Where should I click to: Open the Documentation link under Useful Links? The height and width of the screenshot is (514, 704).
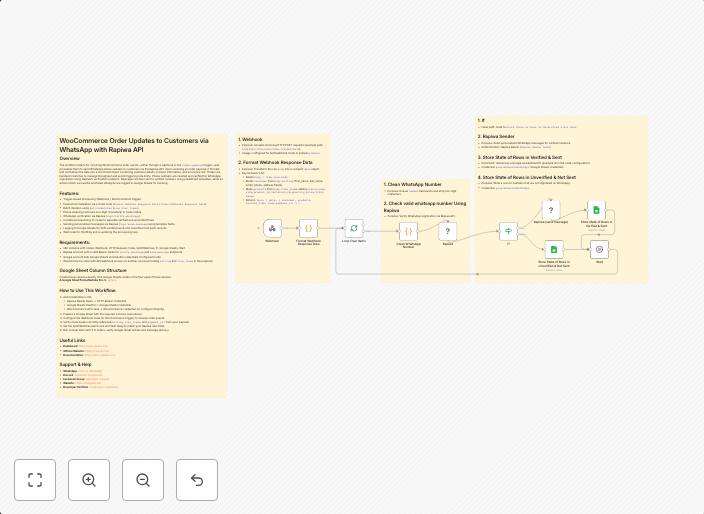[x=100, y=355]
